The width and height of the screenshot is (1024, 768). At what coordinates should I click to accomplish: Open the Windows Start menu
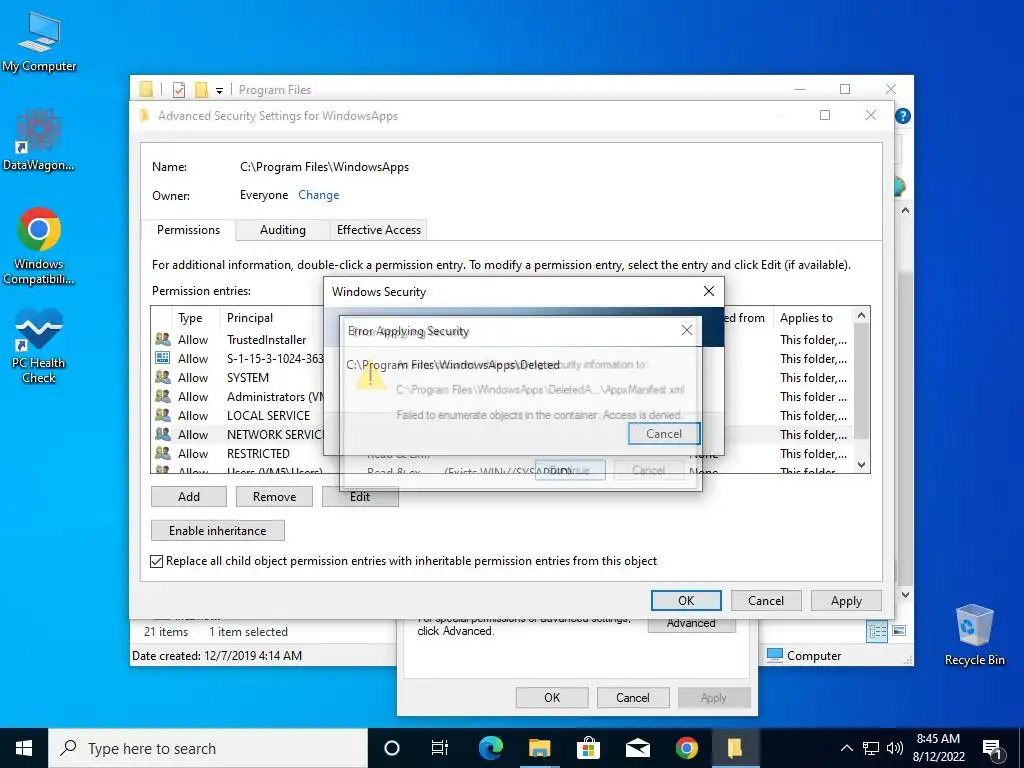(24, 748)
